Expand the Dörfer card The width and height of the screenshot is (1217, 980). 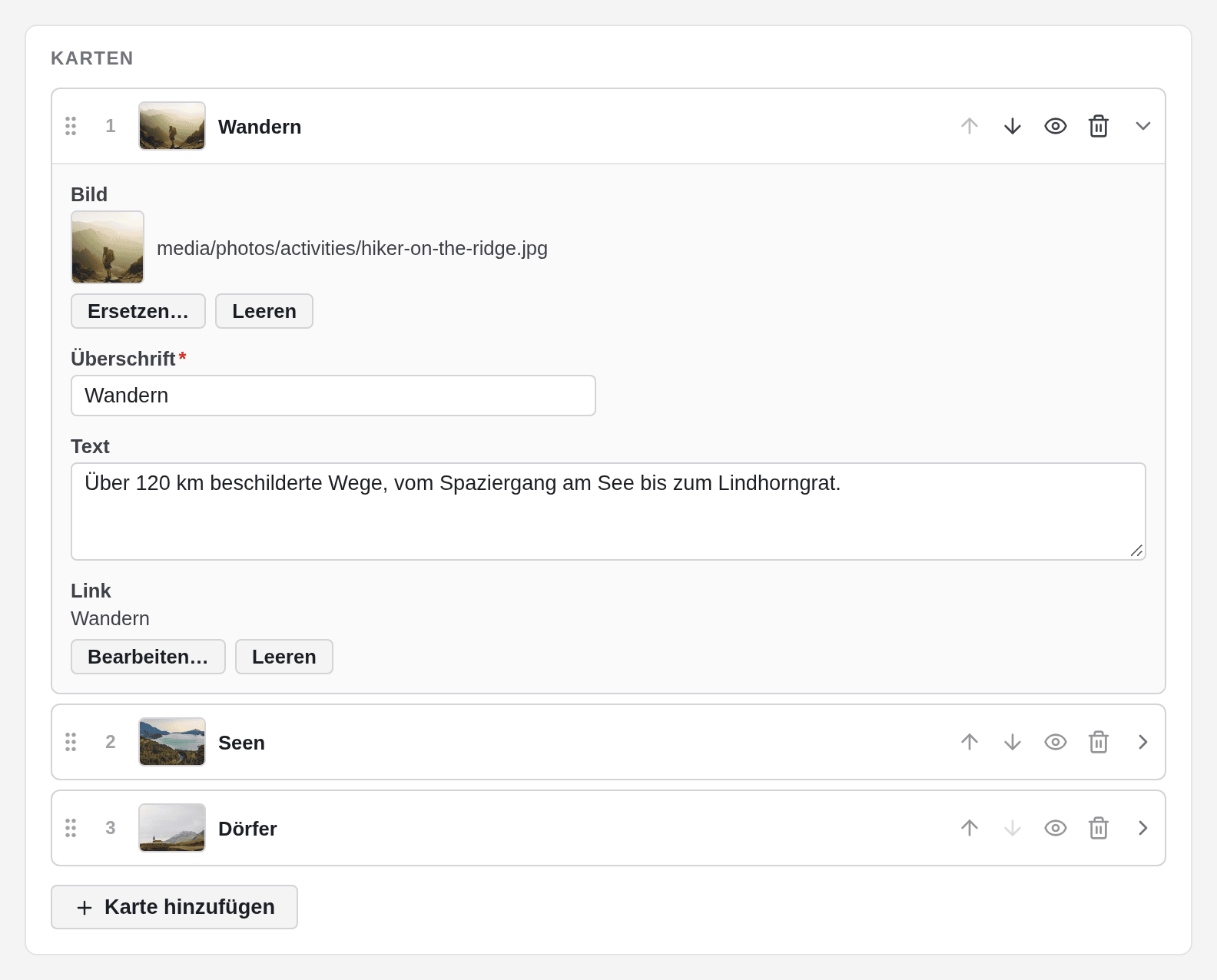pyautogui.click(x=1143, y=828)
